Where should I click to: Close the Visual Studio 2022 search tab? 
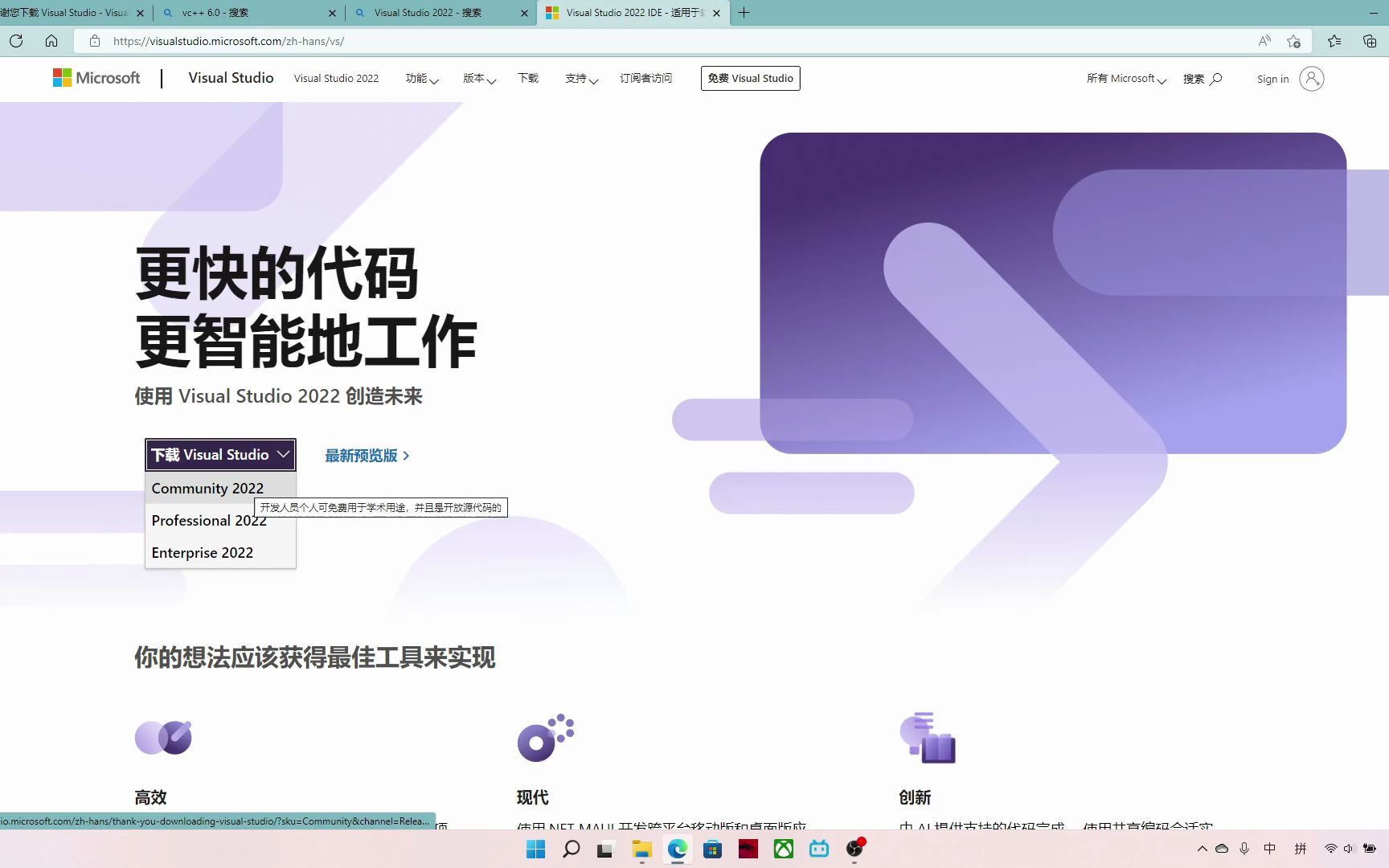coord(524,13)
